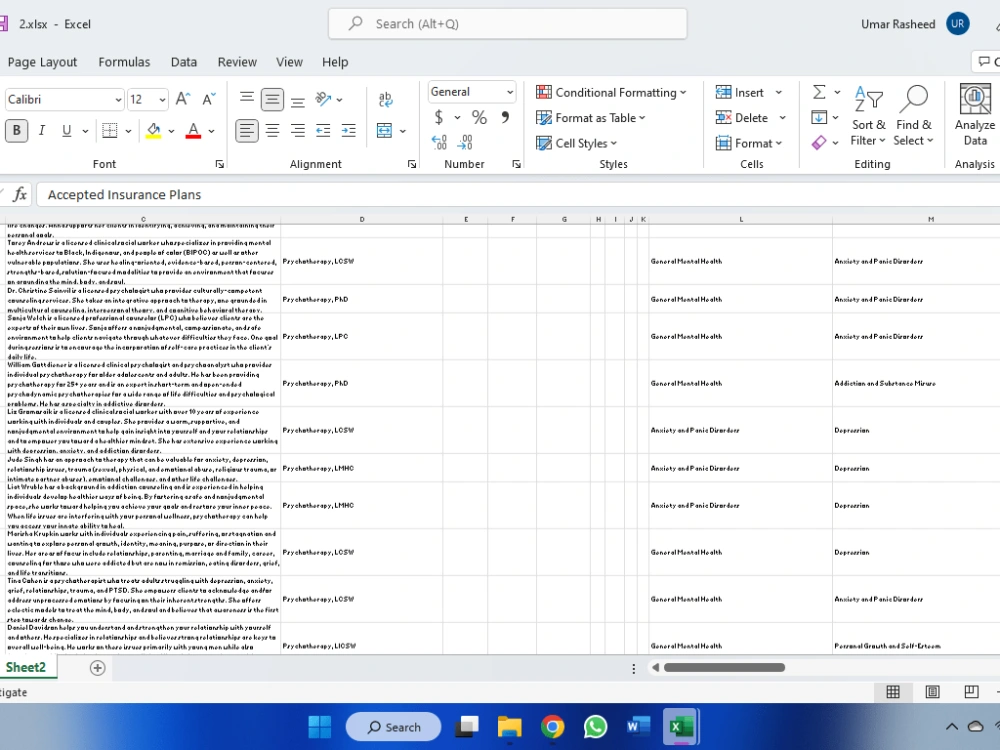The height and width of the screenshot is (750, 1000).
Task: Open Font size dropdown
Action: [162, 99]
